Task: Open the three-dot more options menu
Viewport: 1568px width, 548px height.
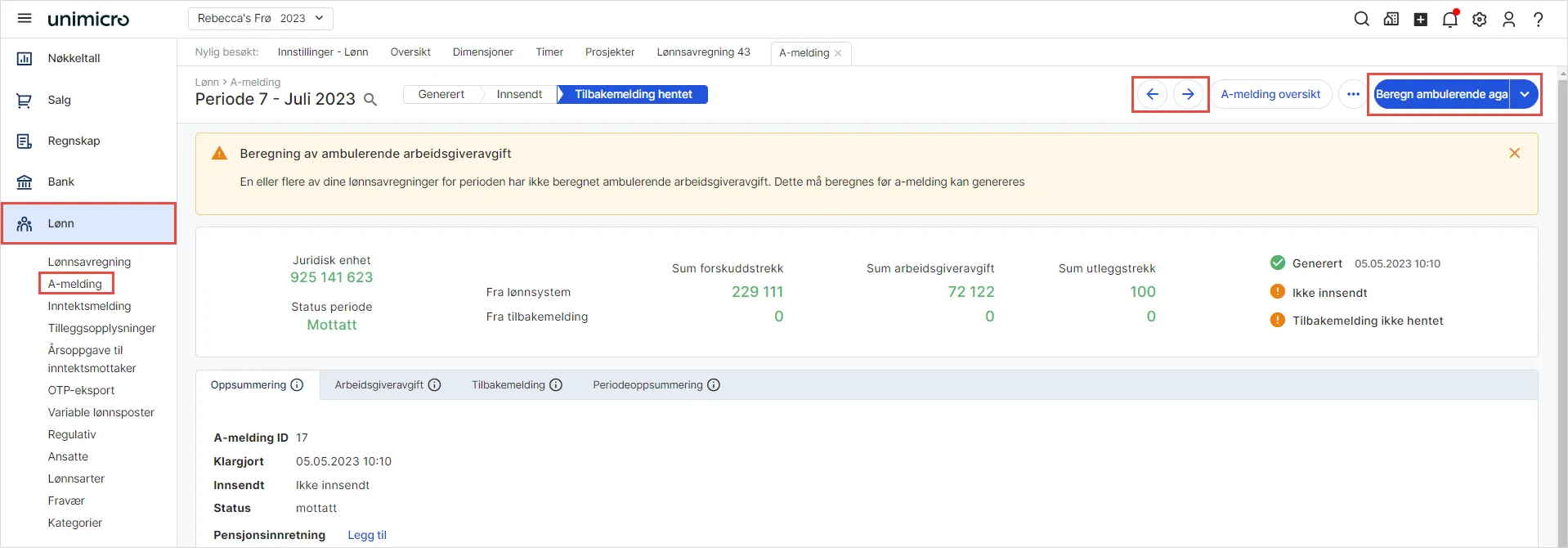Action: click(x=1353, y=94)
